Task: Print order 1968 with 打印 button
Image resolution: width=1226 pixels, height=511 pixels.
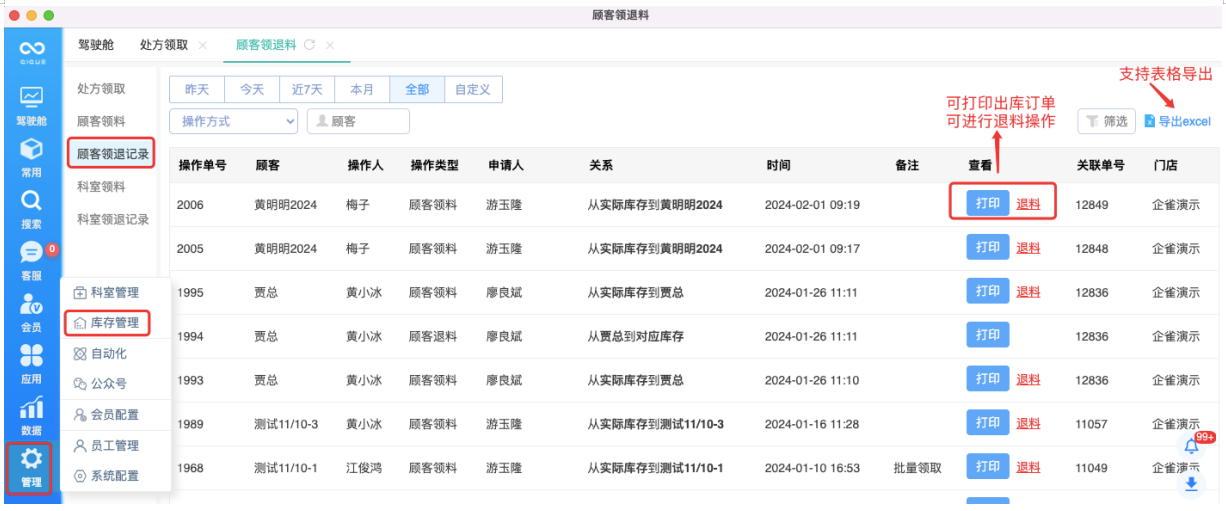Action: (988, 467)
